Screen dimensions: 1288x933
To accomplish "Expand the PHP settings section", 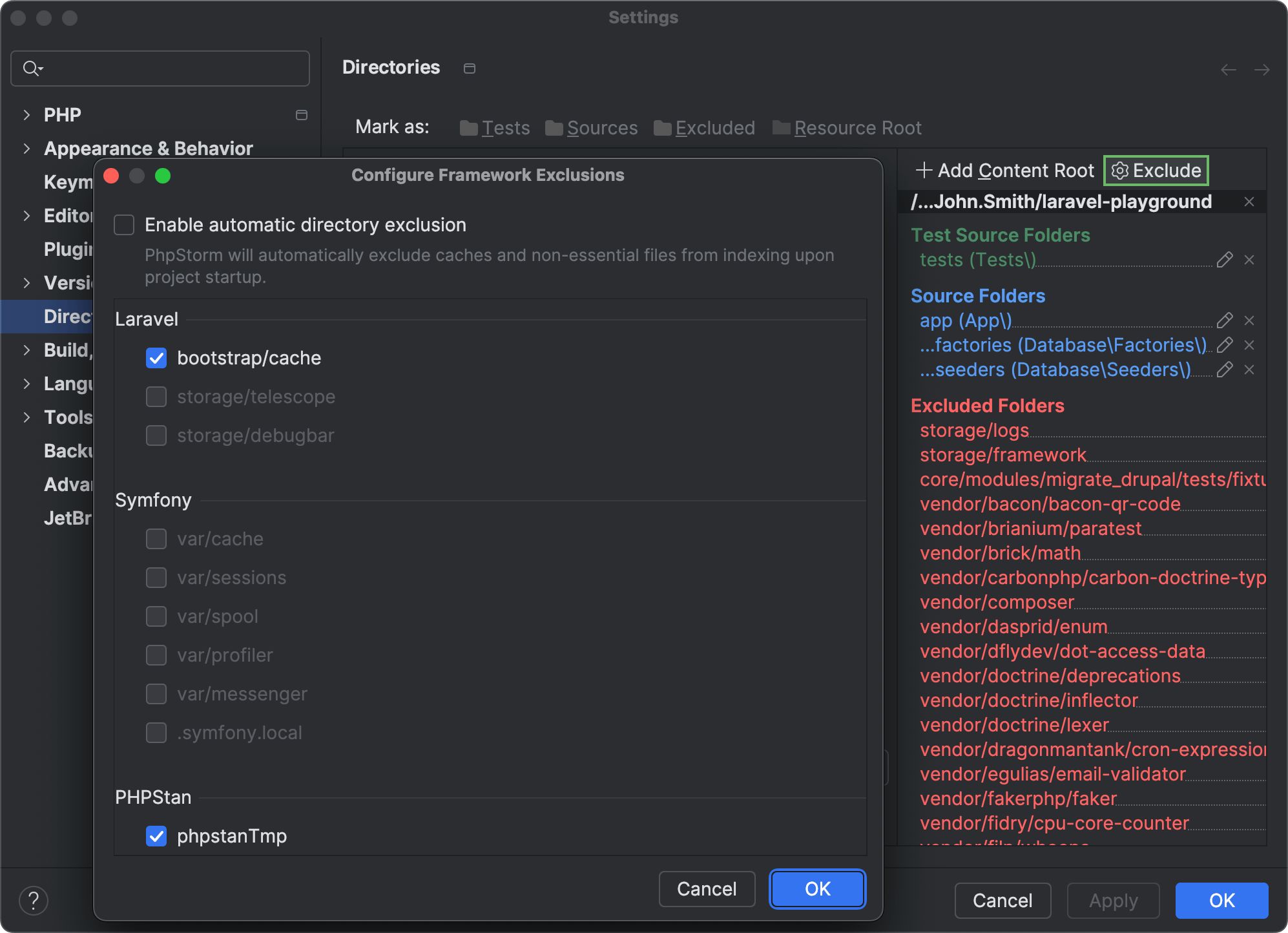I will pyautogui.click(x=26, y=114).
